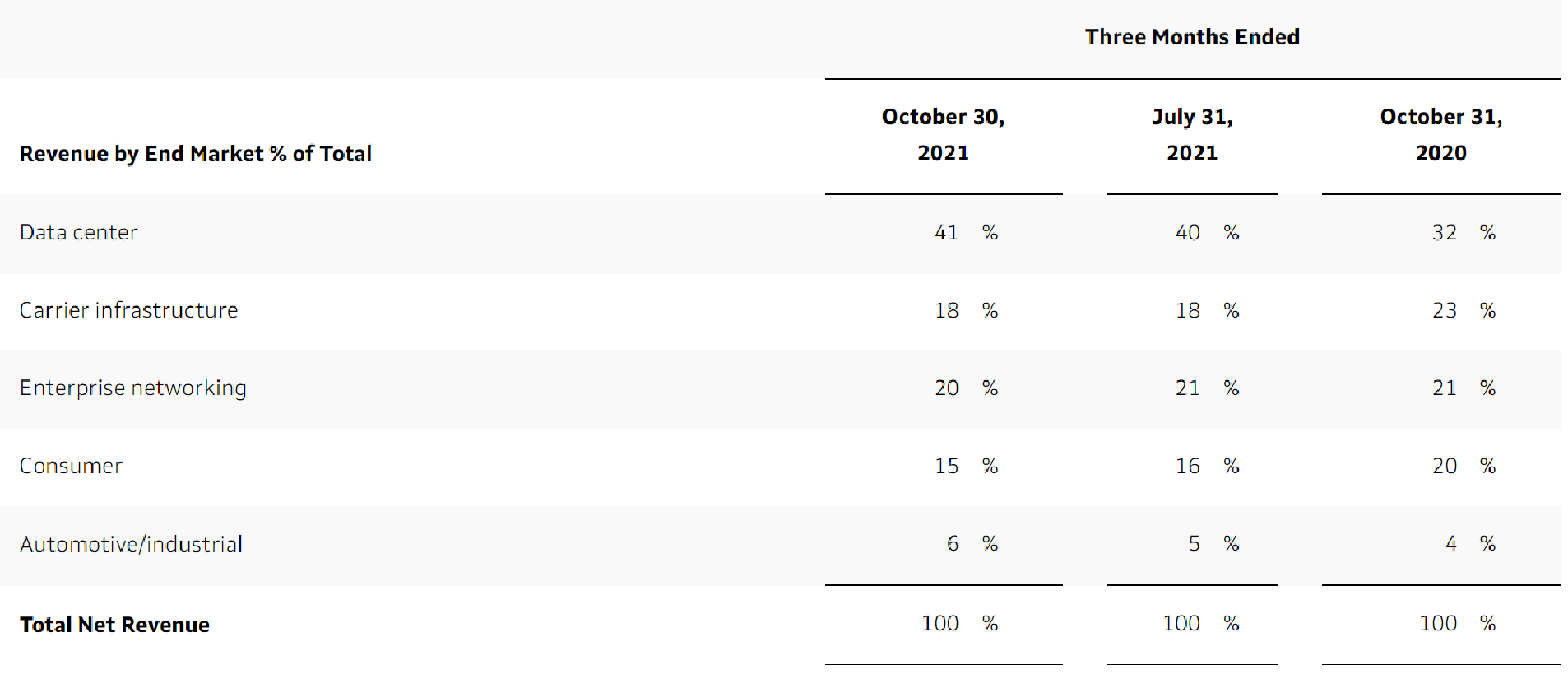Click the Consumer 16 value
This screenshot has width=1568, height=674.
[1187, 466]
